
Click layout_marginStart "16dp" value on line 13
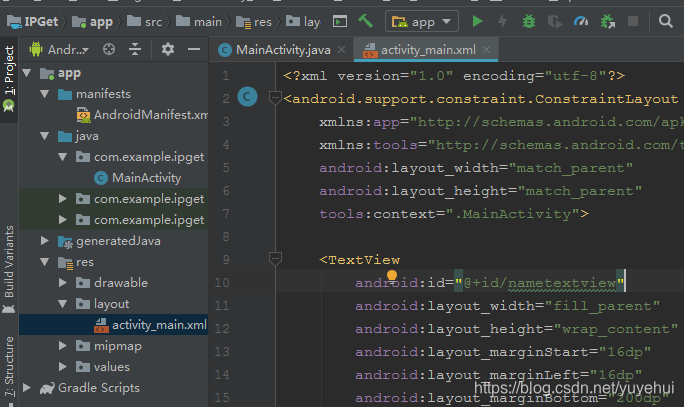coord(625,352)
